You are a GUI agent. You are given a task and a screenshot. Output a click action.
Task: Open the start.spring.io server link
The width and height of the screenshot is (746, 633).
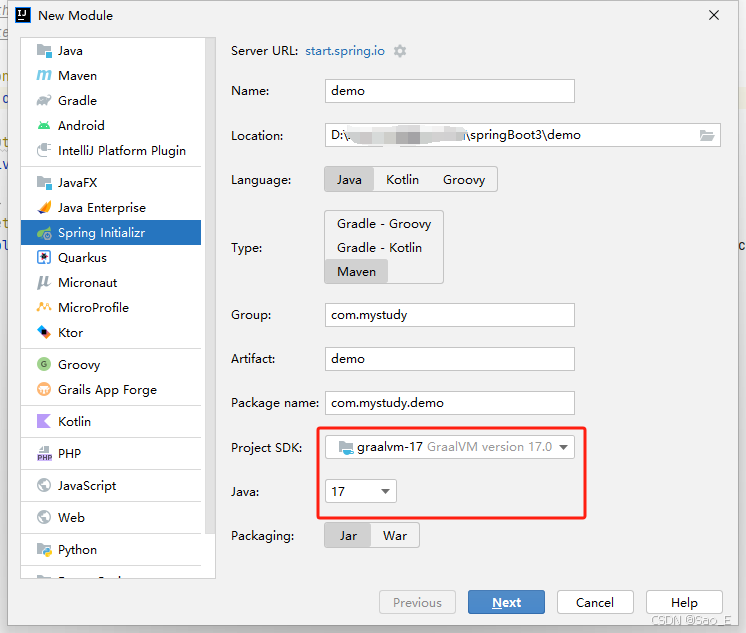[345, 51]
